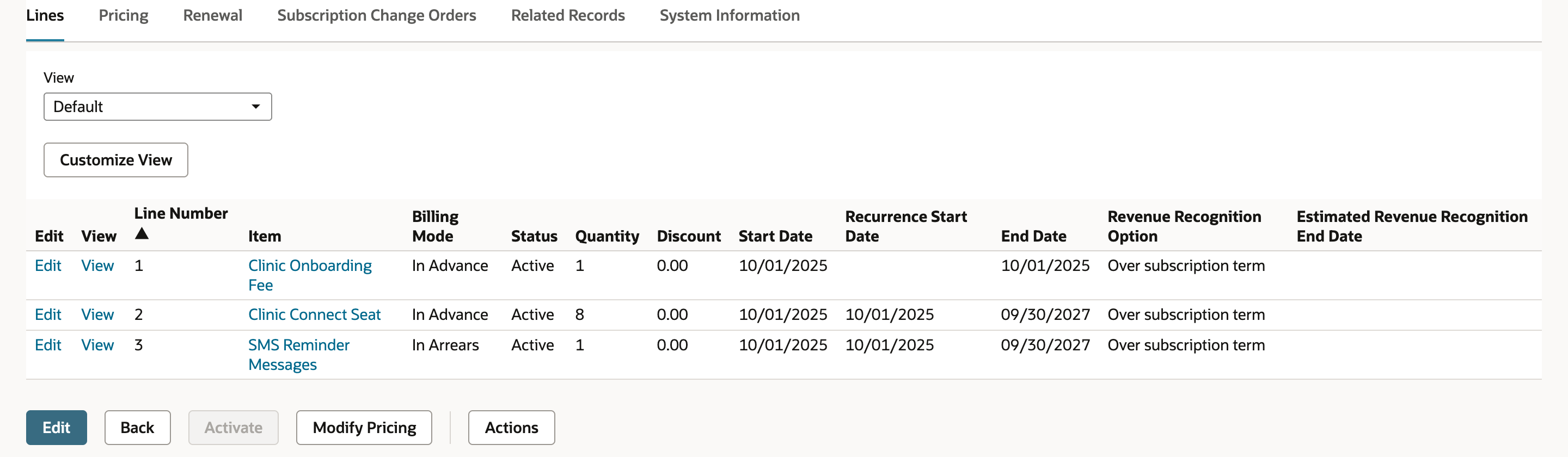Click the Modify Pricing button

pyautogui.click(x=364, y=427)
